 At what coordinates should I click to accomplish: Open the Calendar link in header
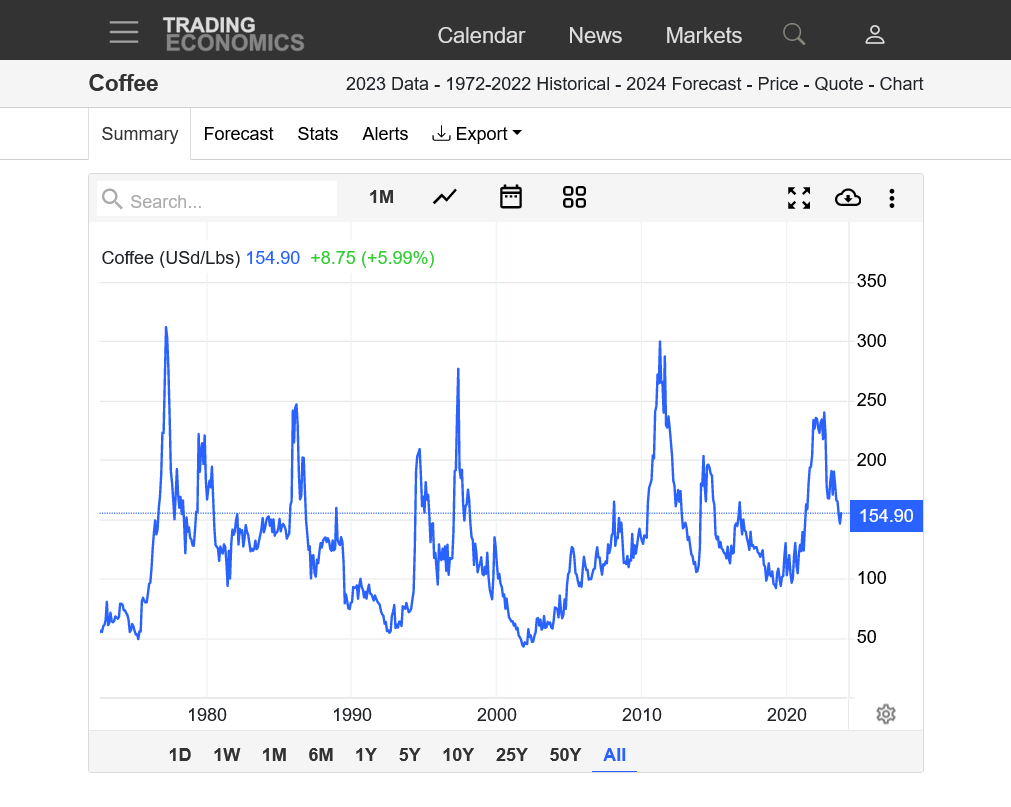coord(481,35)
